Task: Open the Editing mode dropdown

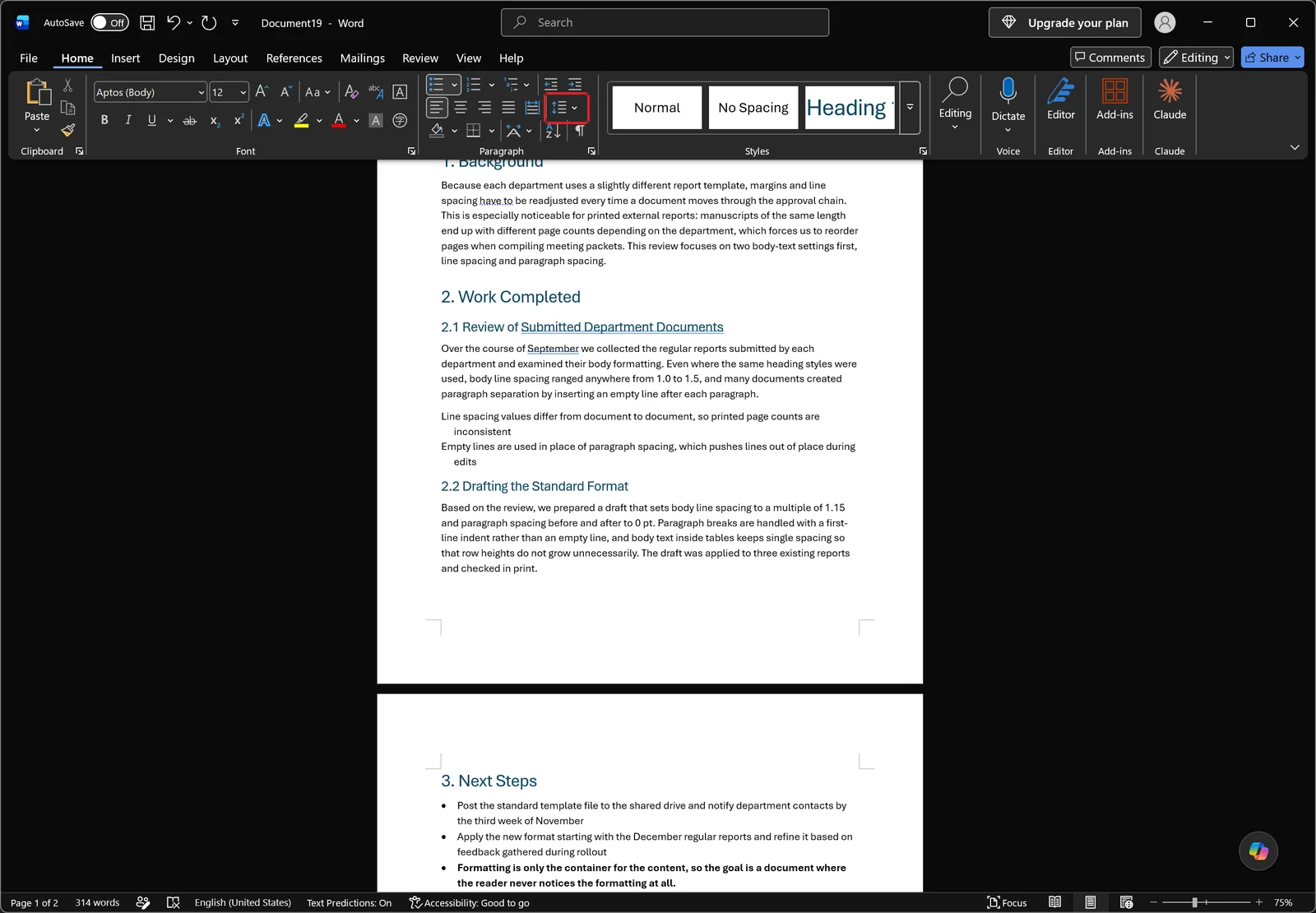Action: (x=1197, y=58)
